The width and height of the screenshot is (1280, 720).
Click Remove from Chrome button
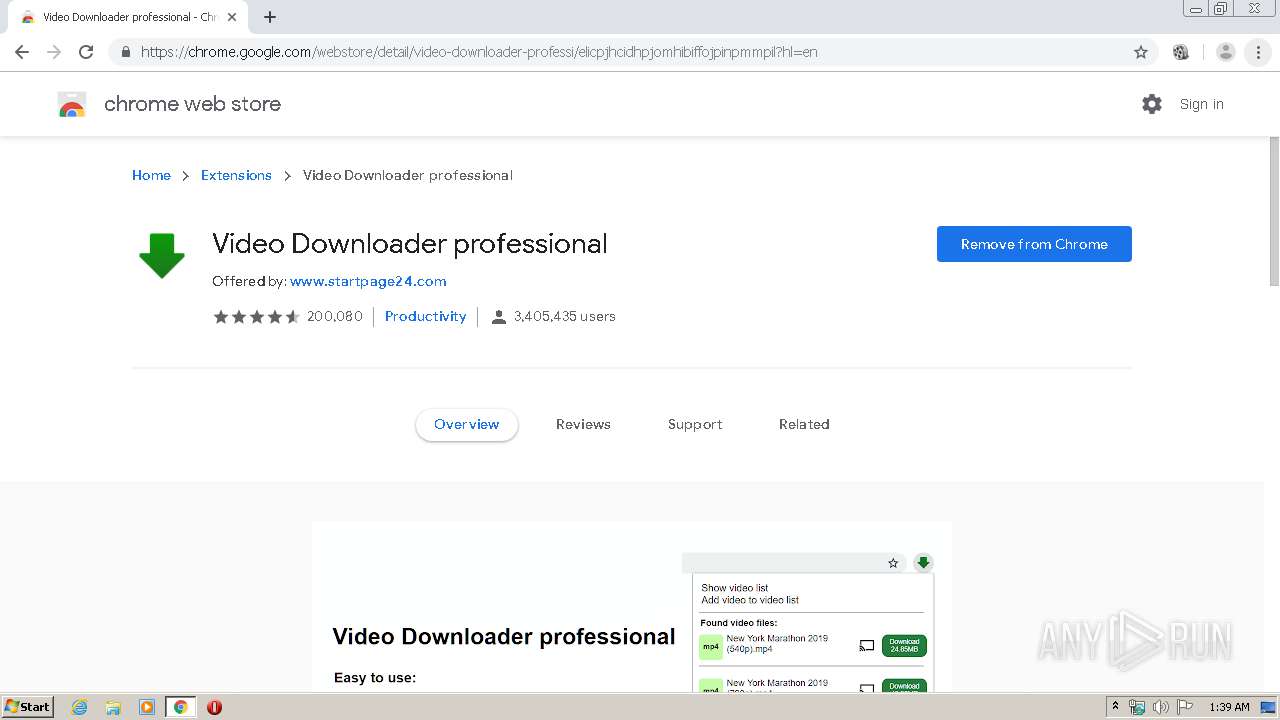coord(1034,244)
